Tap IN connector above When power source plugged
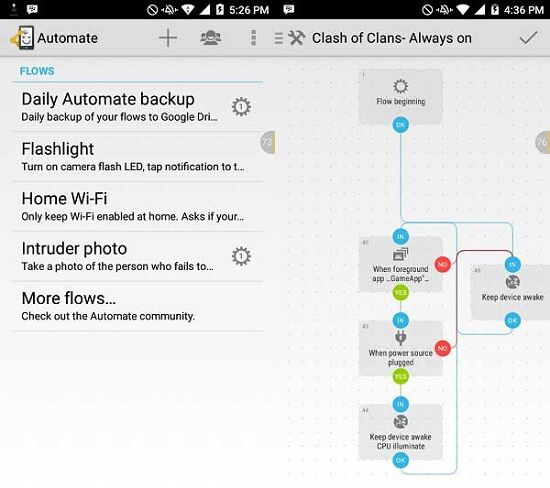This screenshot has height=488, width=550. coord(401,320)
